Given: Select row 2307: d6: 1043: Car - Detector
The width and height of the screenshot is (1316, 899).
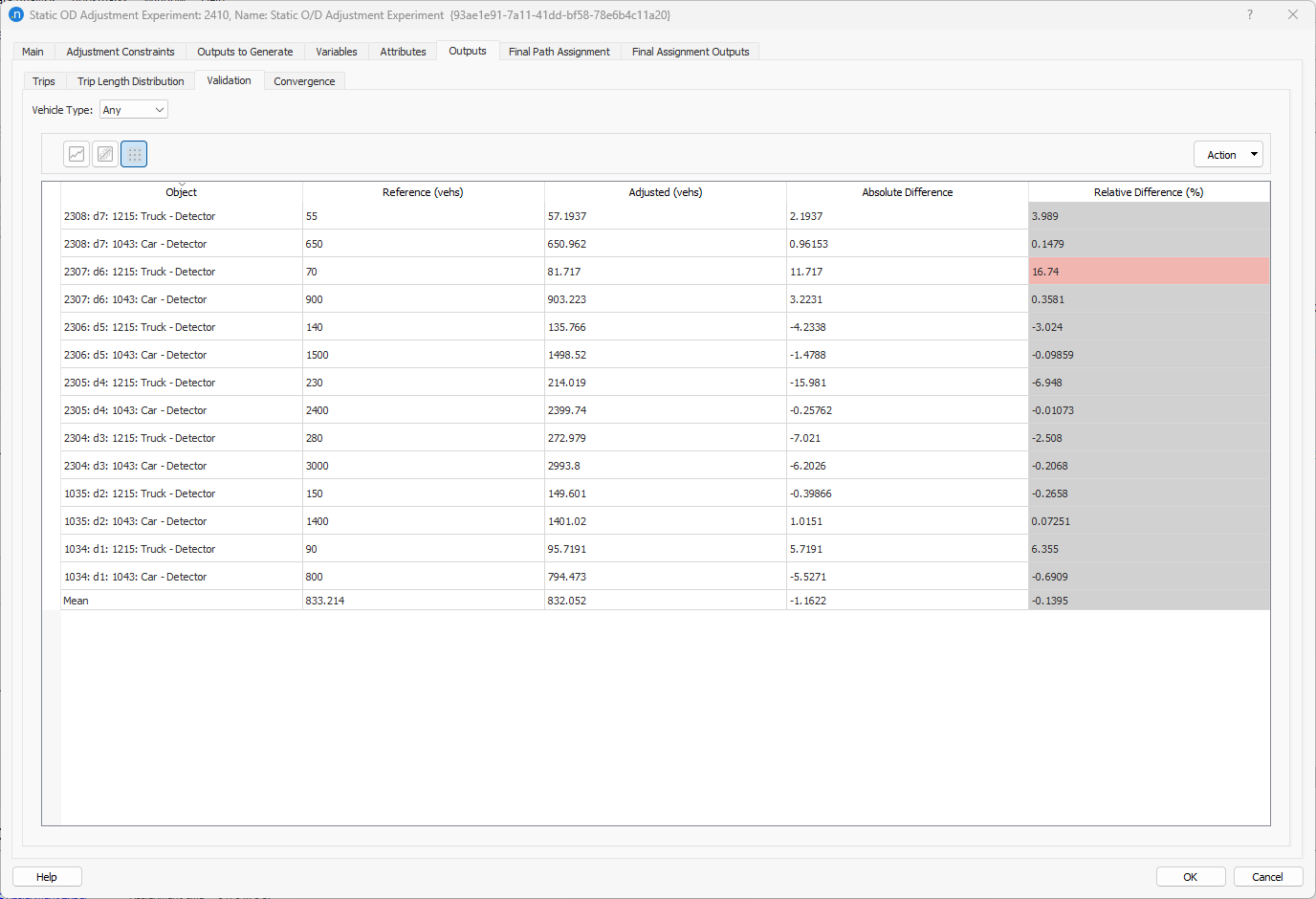Looking at the screenshot, I should pos(182,299).
